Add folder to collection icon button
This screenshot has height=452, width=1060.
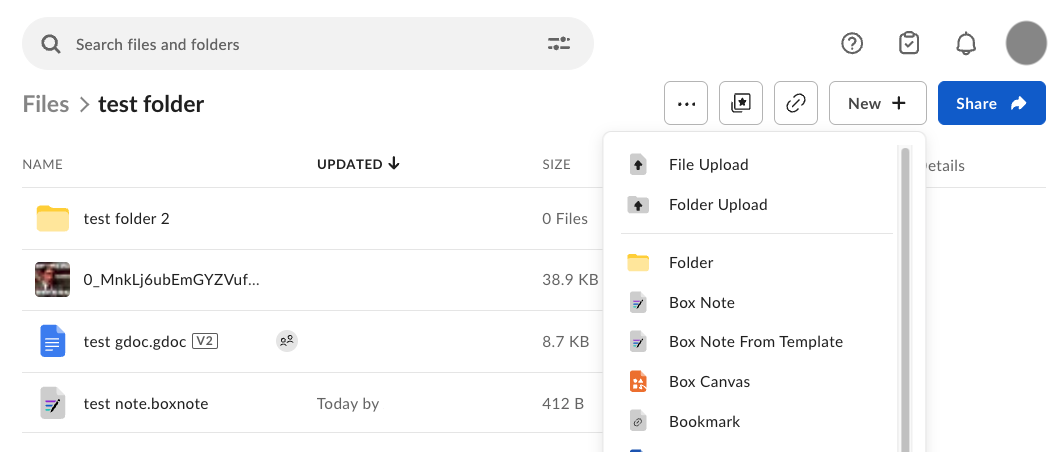[741, 103]
